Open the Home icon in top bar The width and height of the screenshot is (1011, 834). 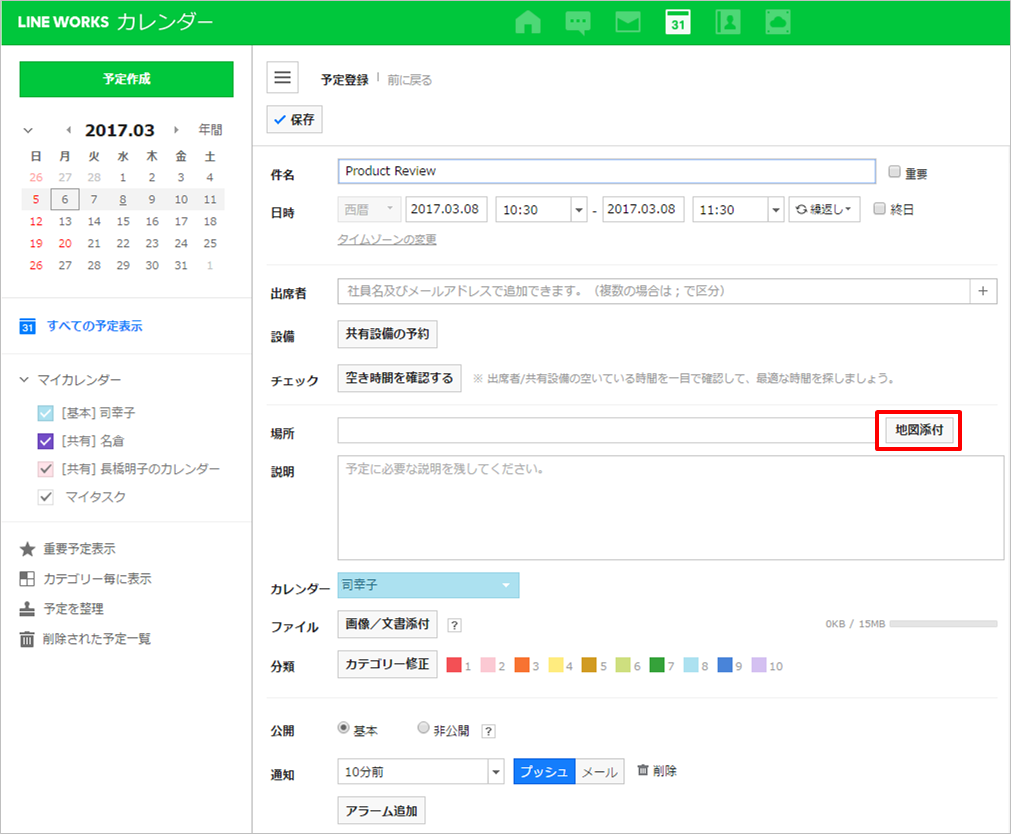pos(527,22)
